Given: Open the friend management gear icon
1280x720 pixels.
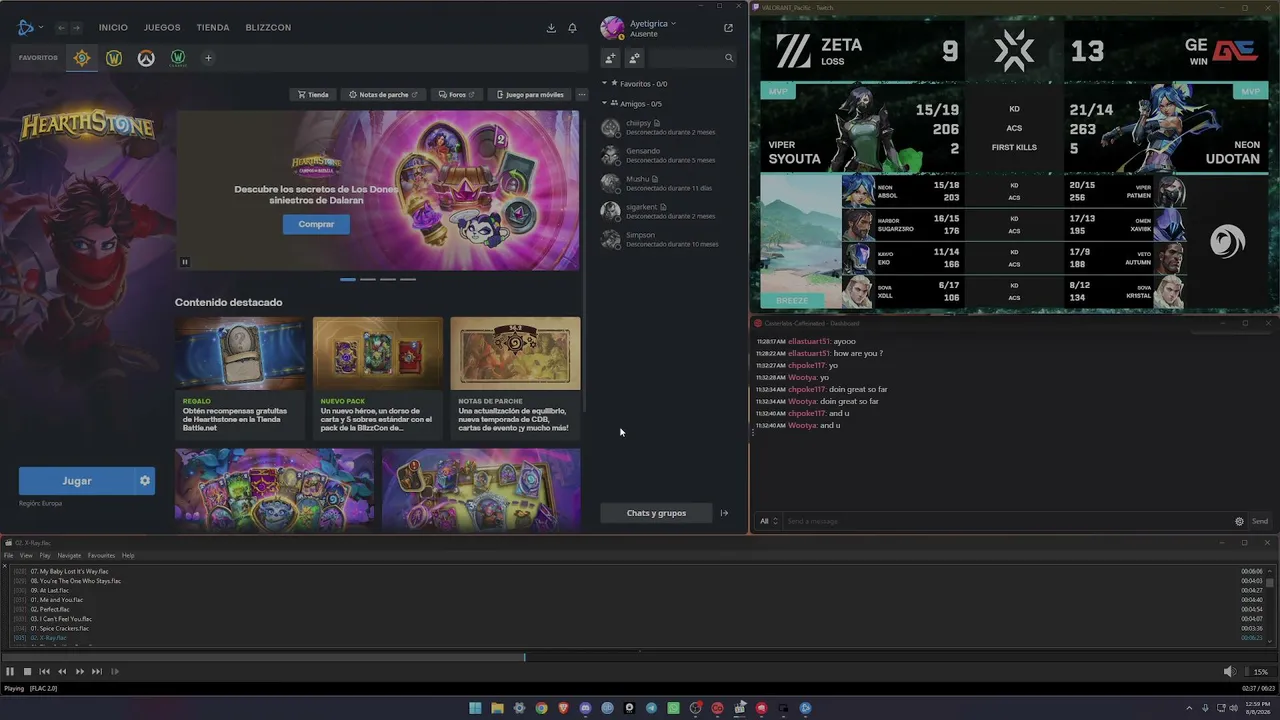Looking at the screenshot, I should click(634, 58).
